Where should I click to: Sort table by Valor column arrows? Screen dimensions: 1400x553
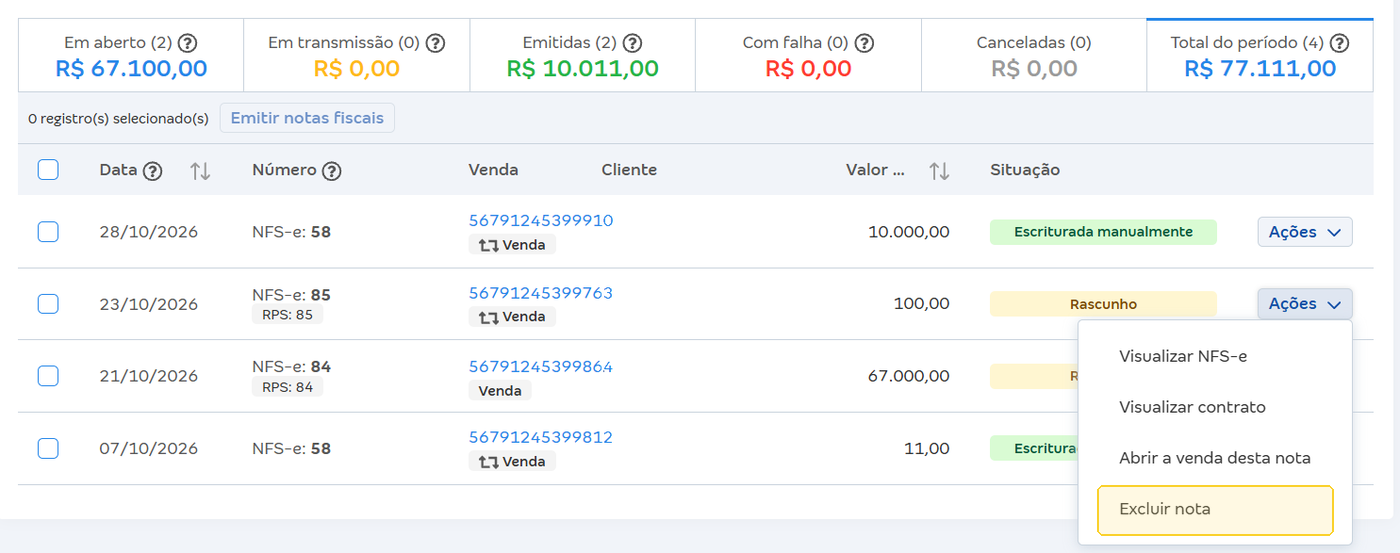(939, 170)
